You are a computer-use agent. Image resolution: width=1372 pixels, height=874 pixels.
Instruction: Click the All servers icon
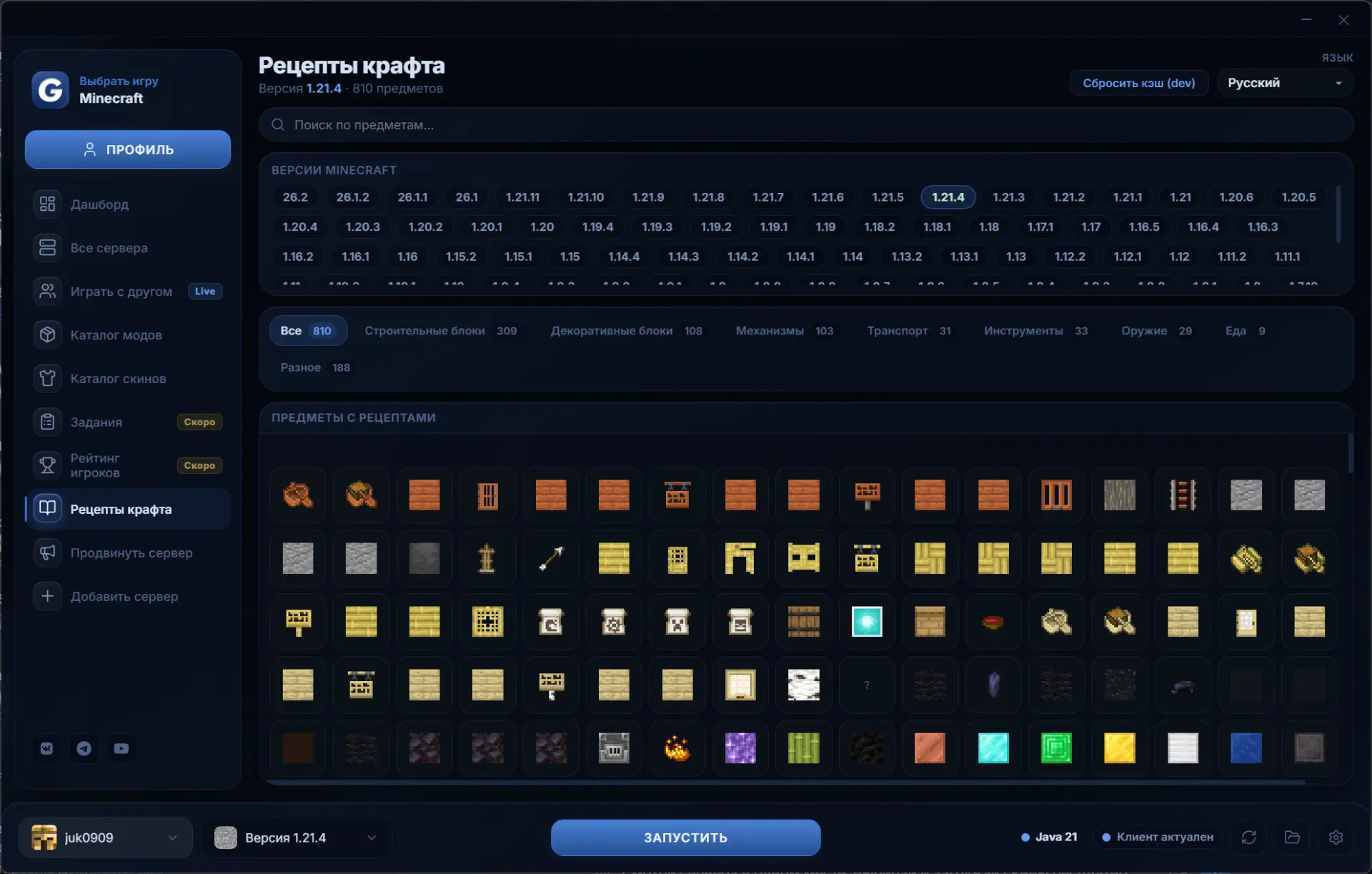click(x=47, y=248)
